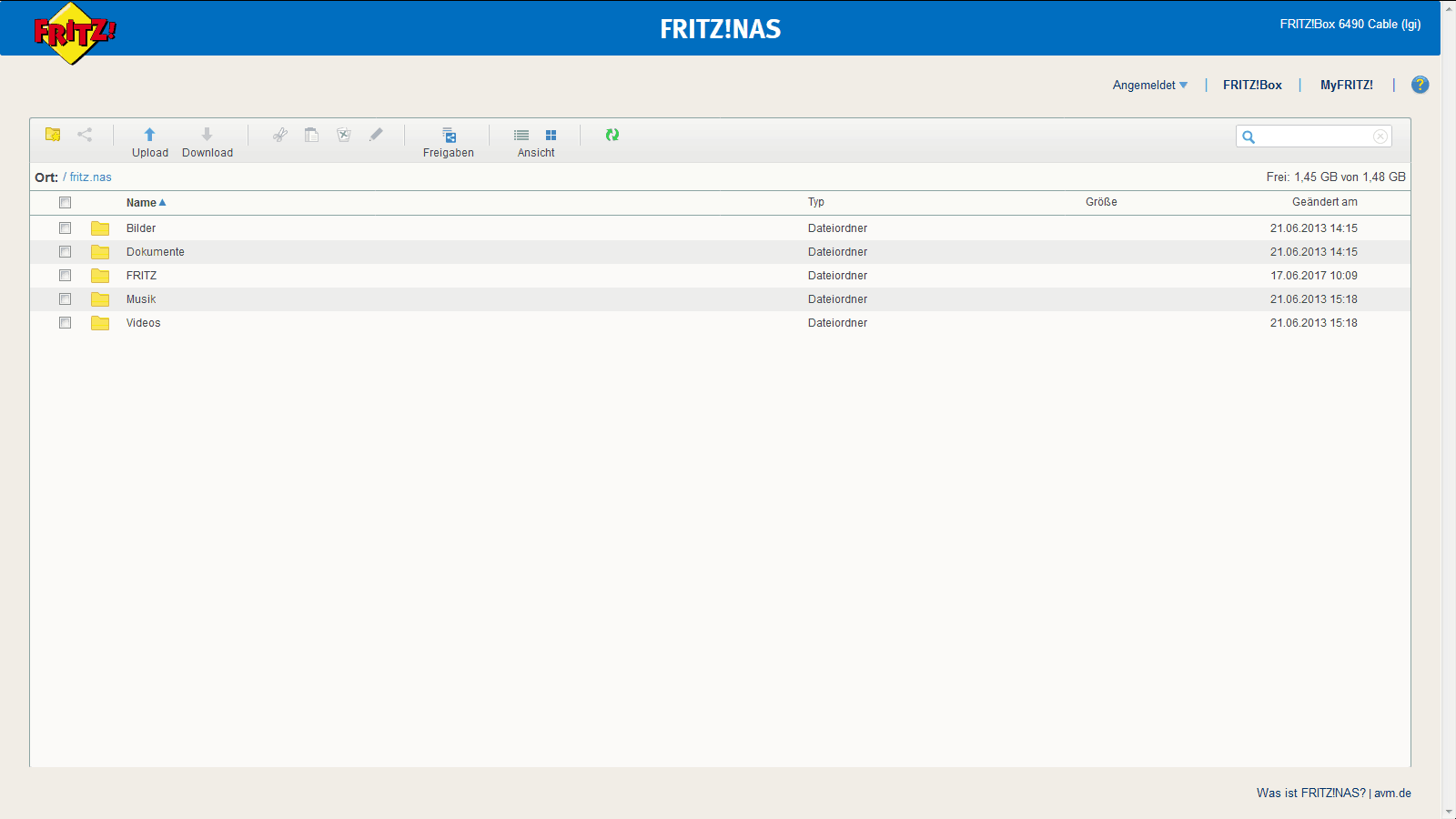The image size is (1456, 819).
Task: Click 'FRITZ!Box 6490 Cable (lgi)' text
Action: tap(1350, 25)
